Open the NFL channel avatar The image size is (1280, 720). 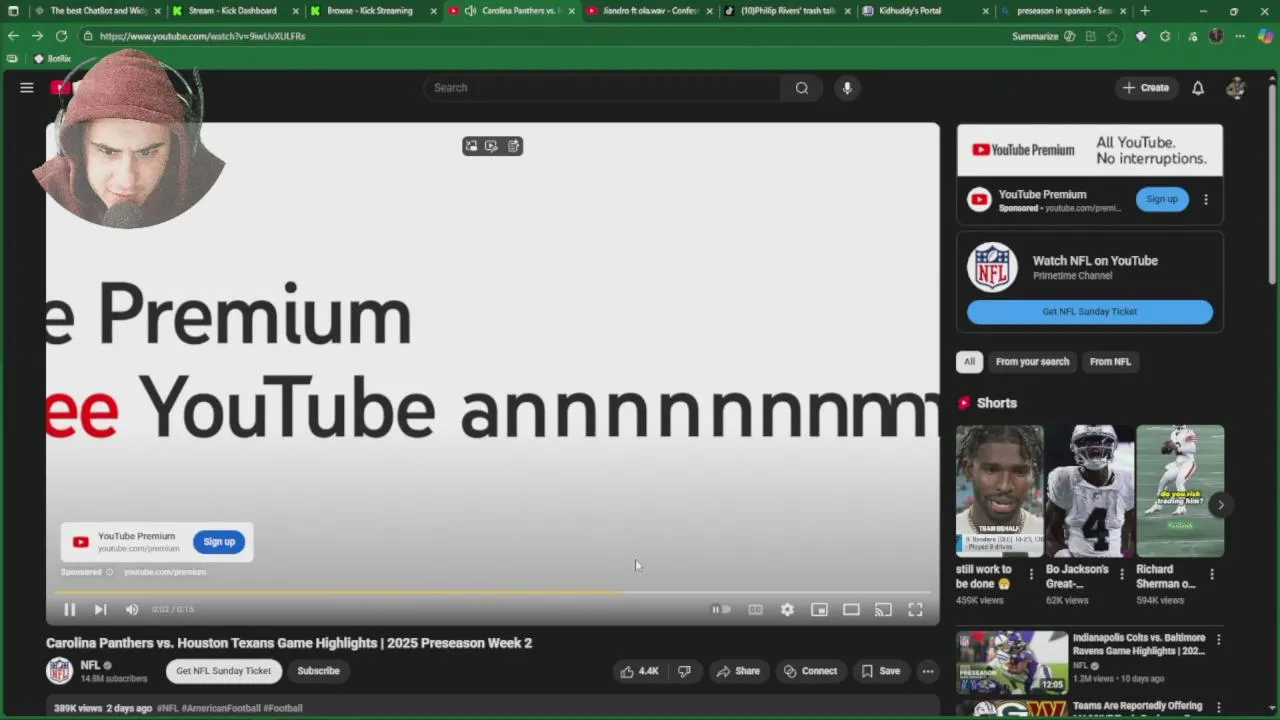(60, 671)
